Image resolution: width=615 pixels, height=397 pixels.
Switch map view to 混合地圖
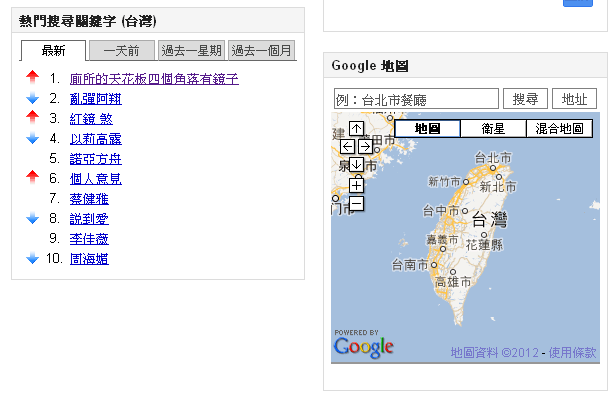click(x=559, y=129)
